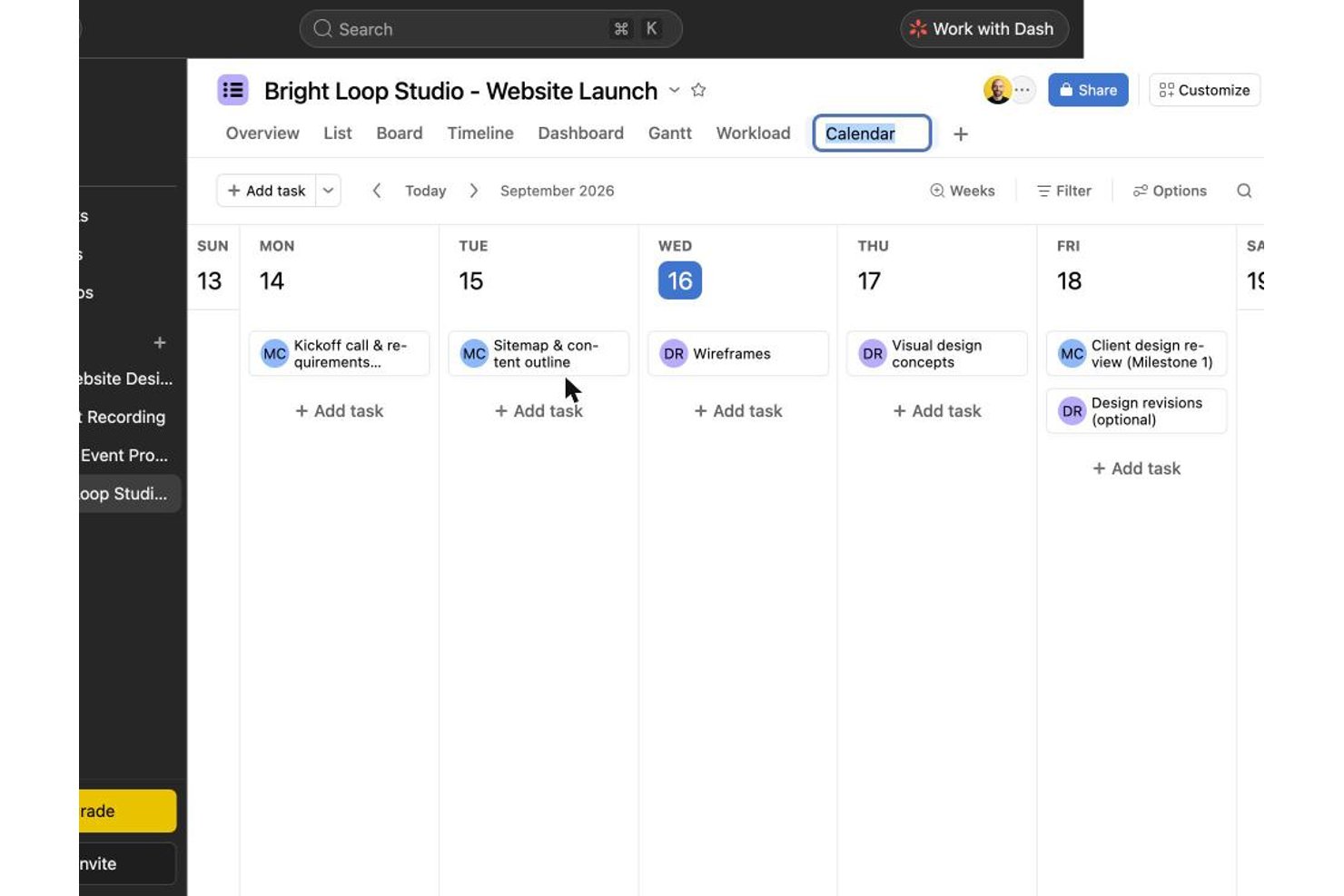Open Design revisions (optional) task

1136,411
